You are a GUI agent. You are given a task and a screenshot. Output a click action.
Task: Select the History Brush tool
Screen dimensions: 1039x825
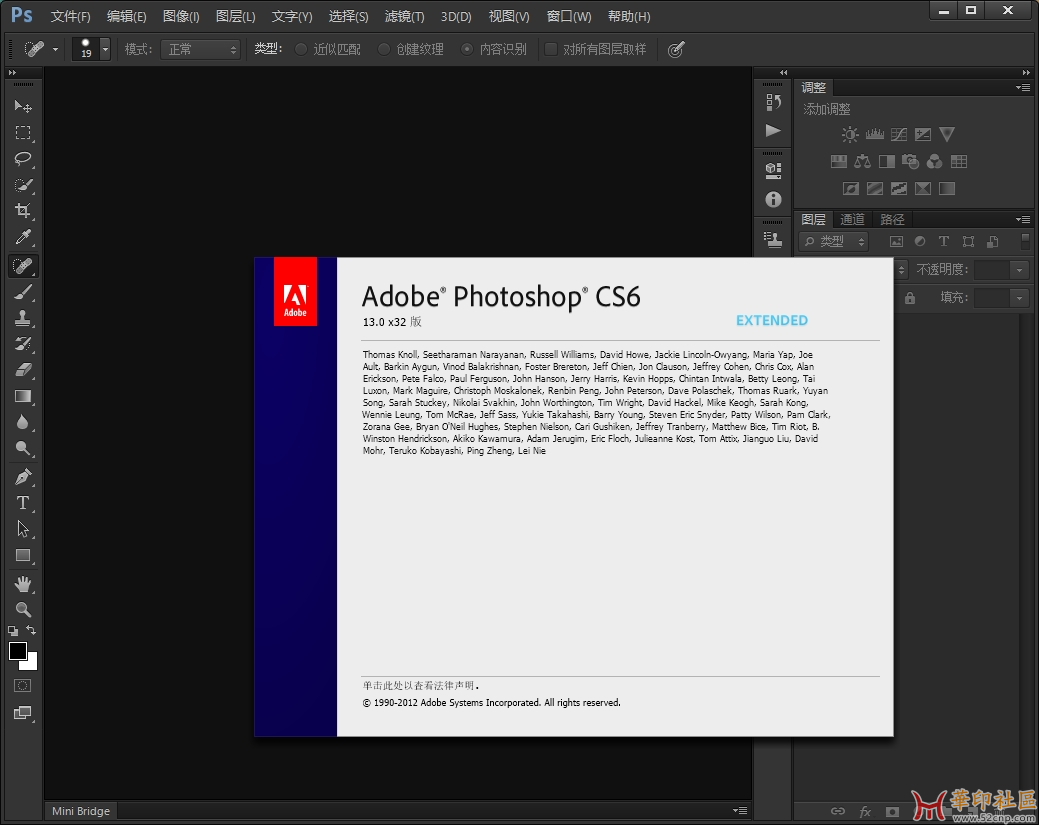click(23, 344)
